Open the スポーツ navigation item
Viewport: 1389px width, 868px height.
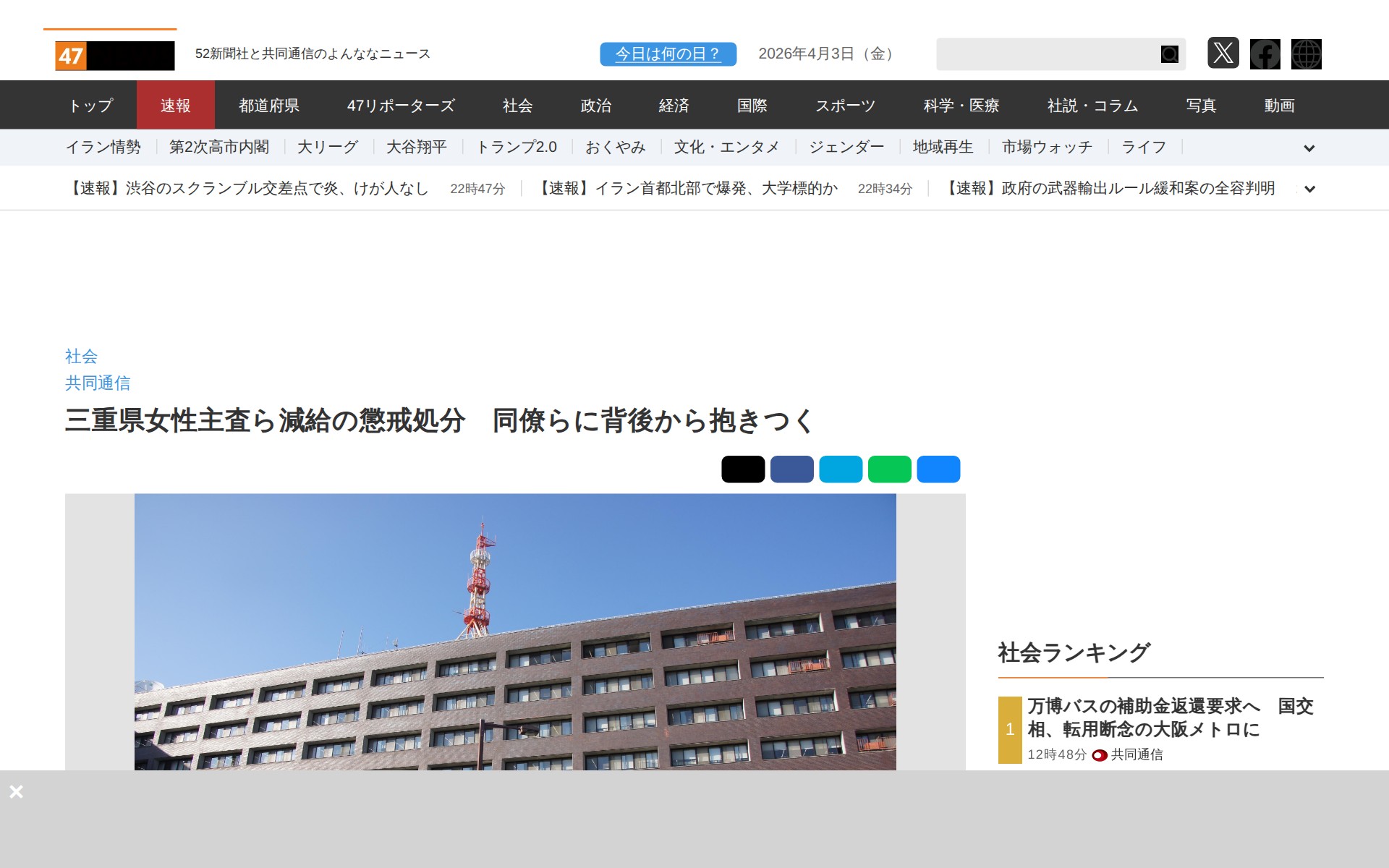pos(845,106)
